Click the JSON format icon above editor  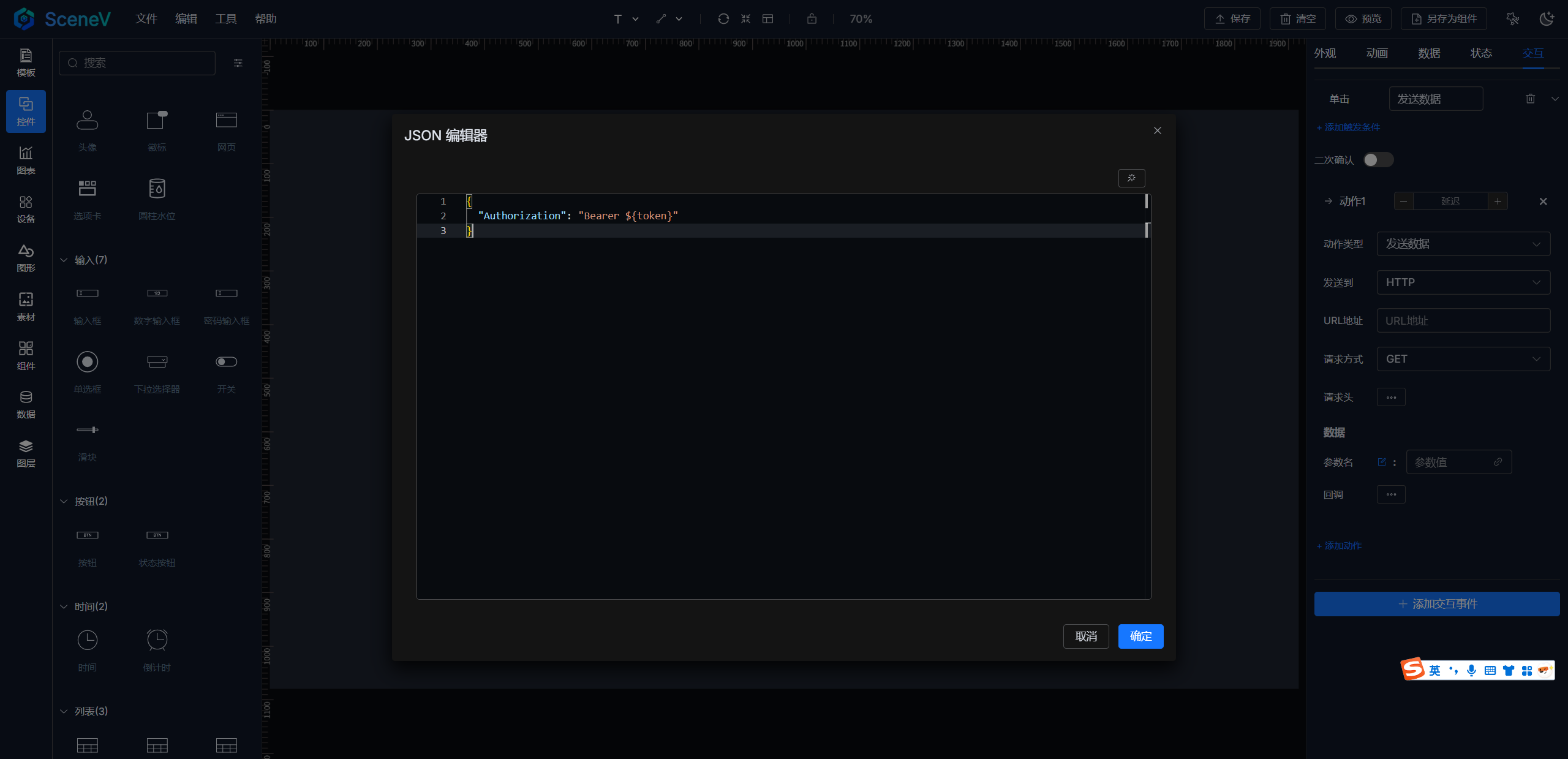1131,178
